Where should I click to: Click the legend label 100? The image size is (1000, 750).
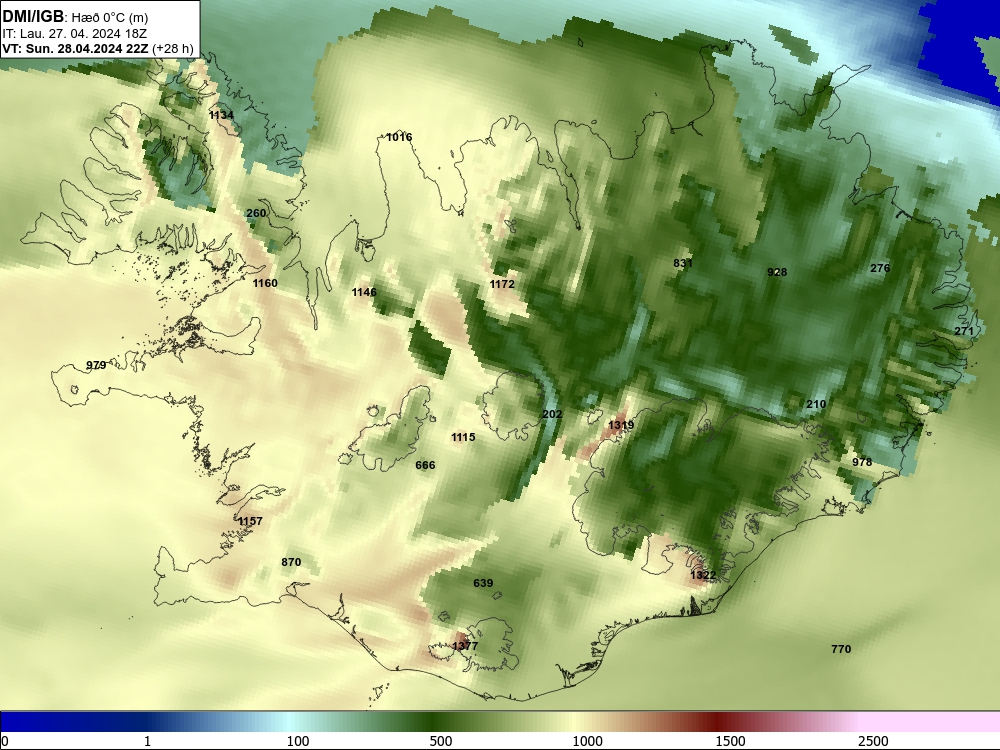click(298, 740)
